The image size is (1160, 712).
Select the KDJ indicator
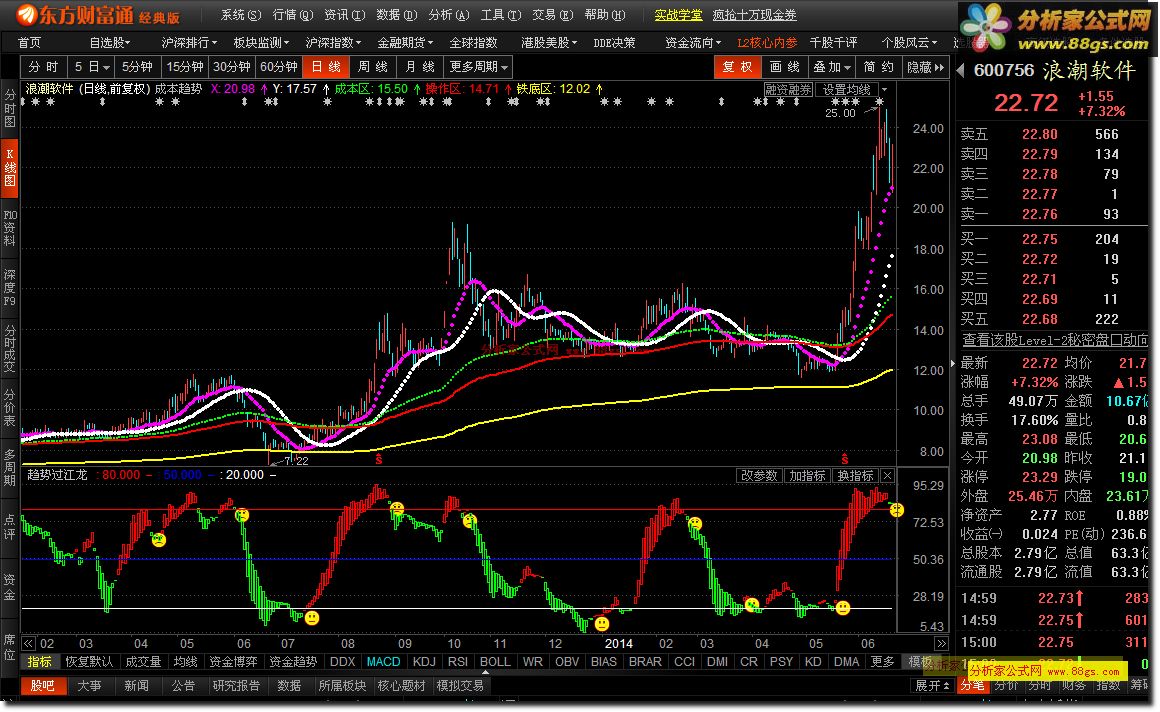(424, 662)
